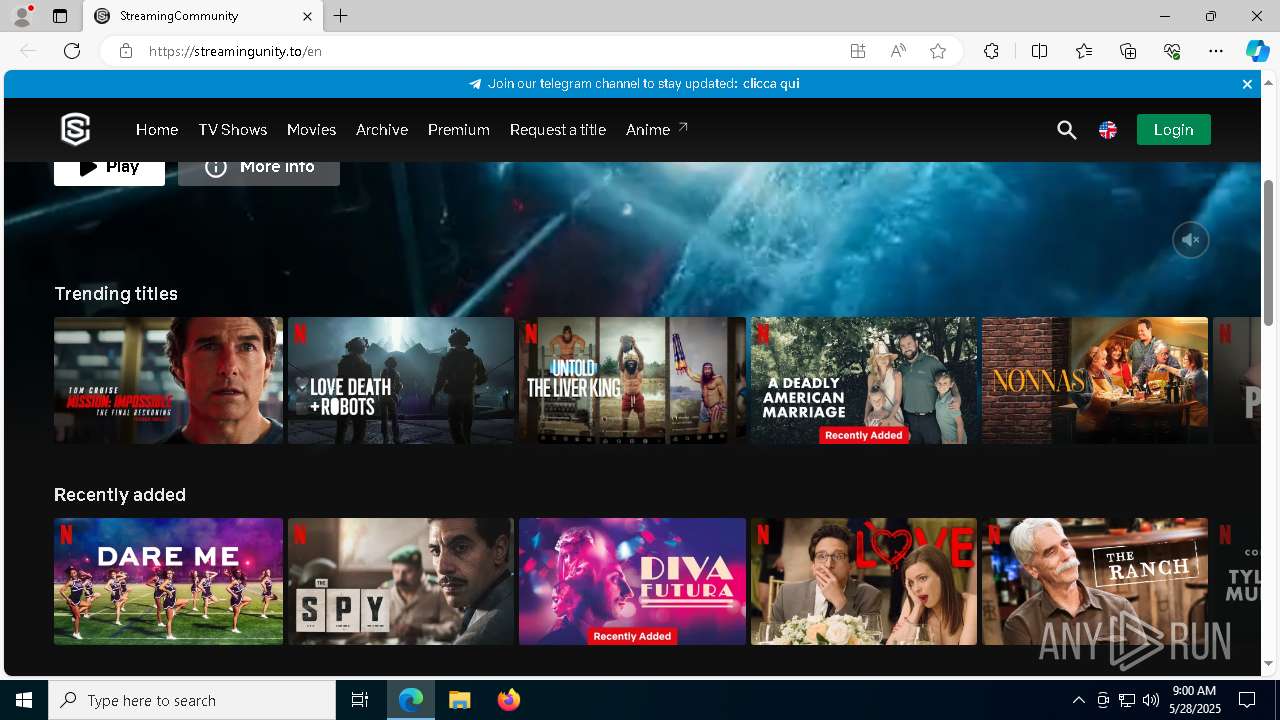Open the Anime external link

pyautogui.click(x=657, y=129)
